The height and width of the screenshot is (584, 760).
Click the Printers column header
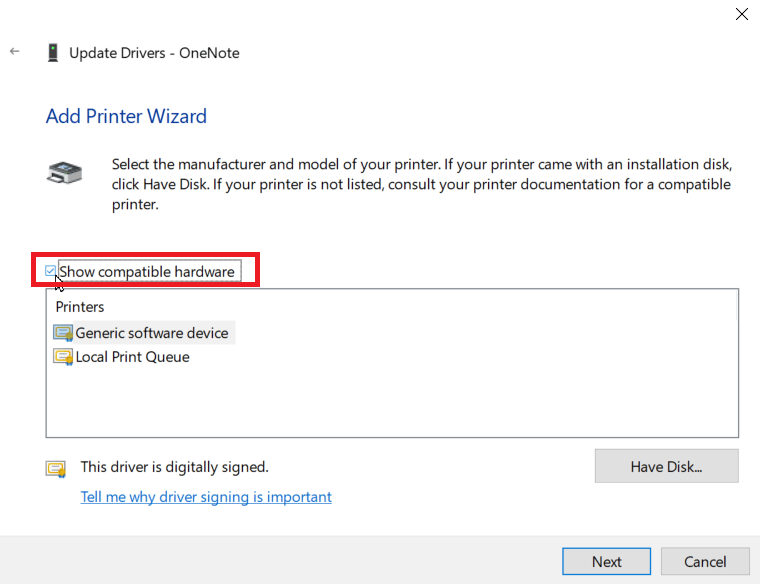pos(80,307)
